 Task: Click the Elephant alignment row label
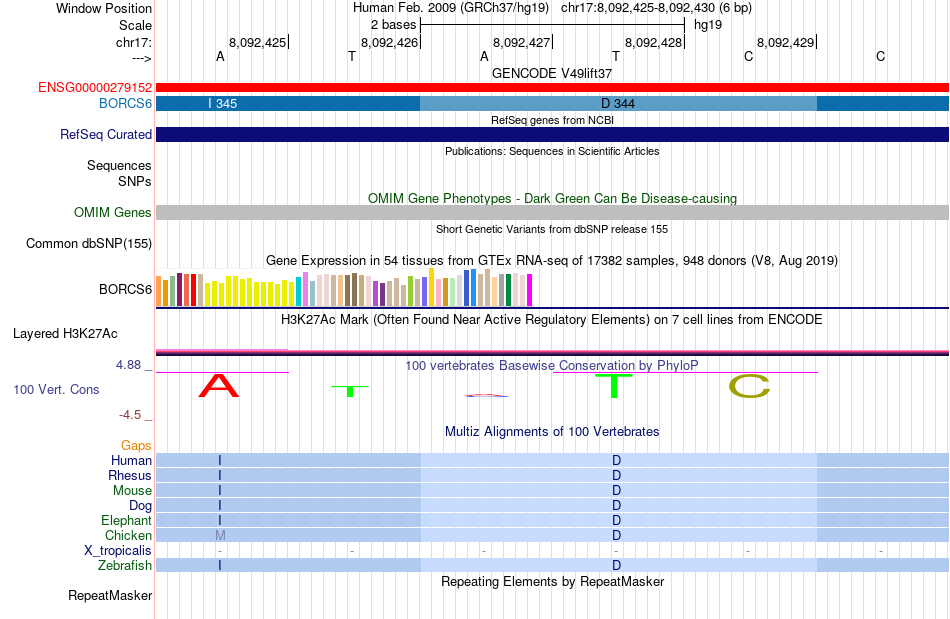[x=126, y=520]
